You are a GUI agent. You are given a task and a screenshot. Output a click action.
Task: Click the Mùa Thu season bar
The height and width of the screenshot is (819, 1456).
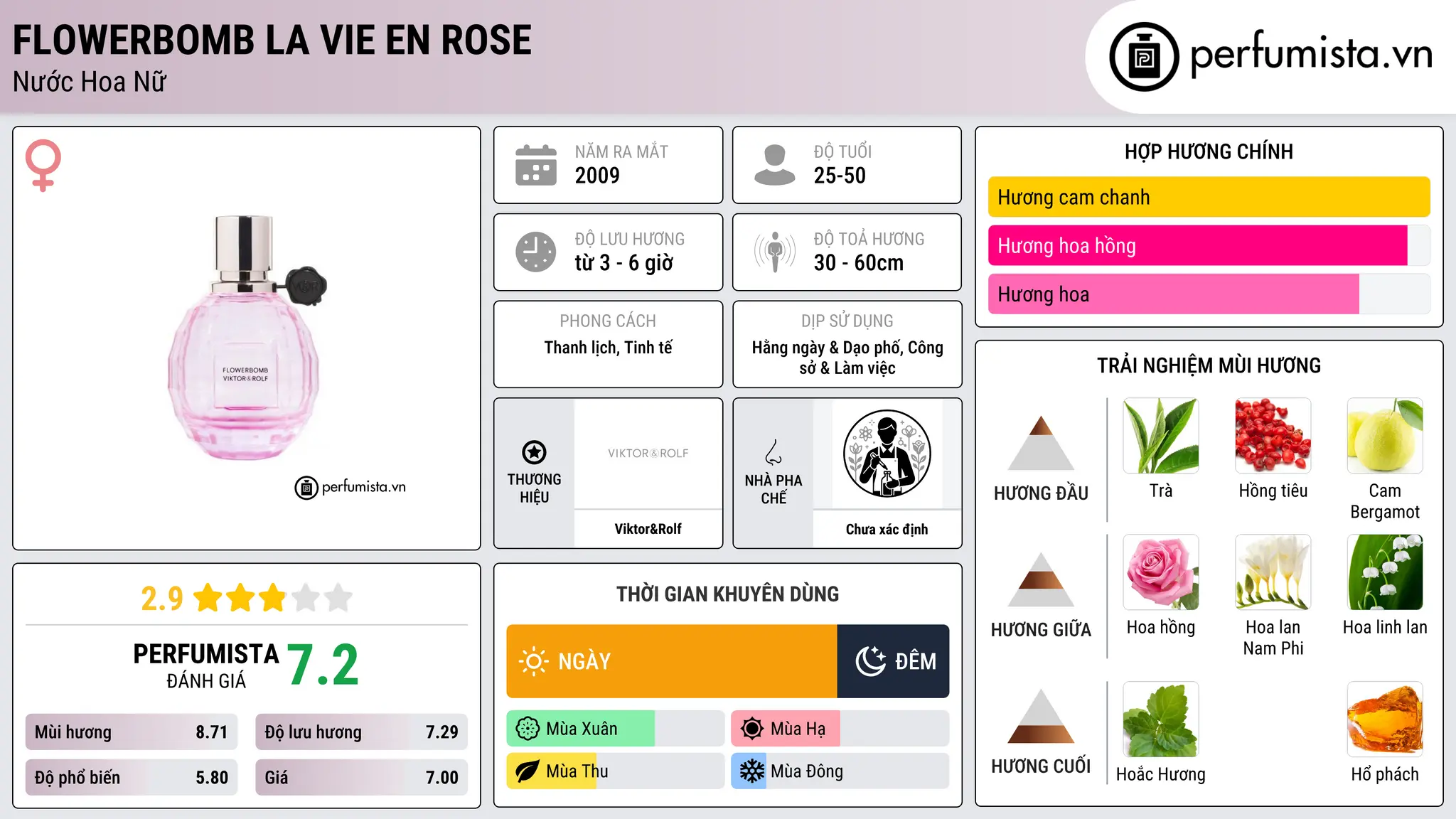[616, 771]
